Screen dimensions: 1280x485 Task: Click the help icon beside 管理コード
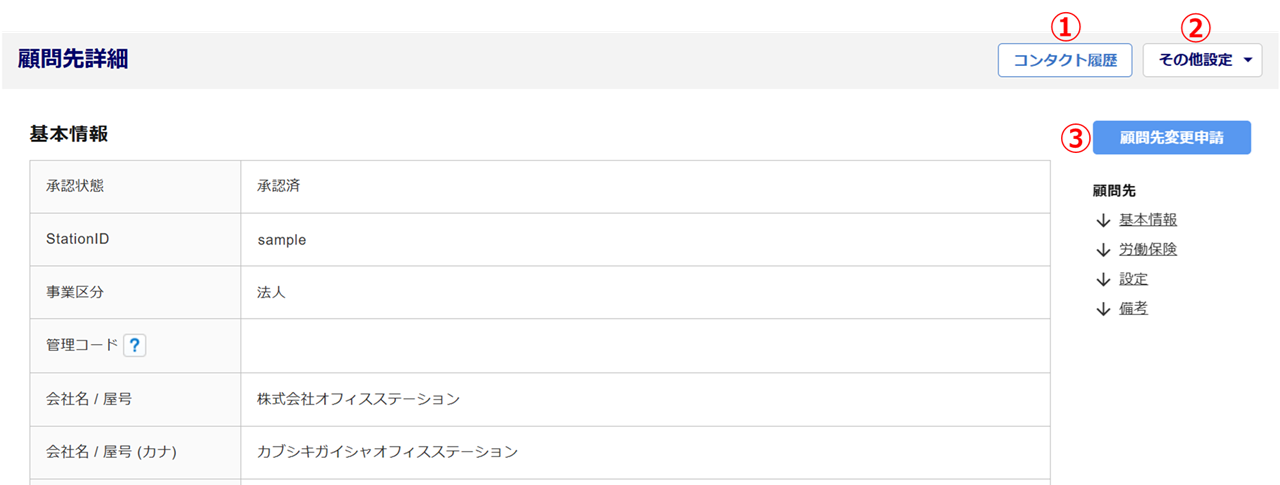point(135,346)
